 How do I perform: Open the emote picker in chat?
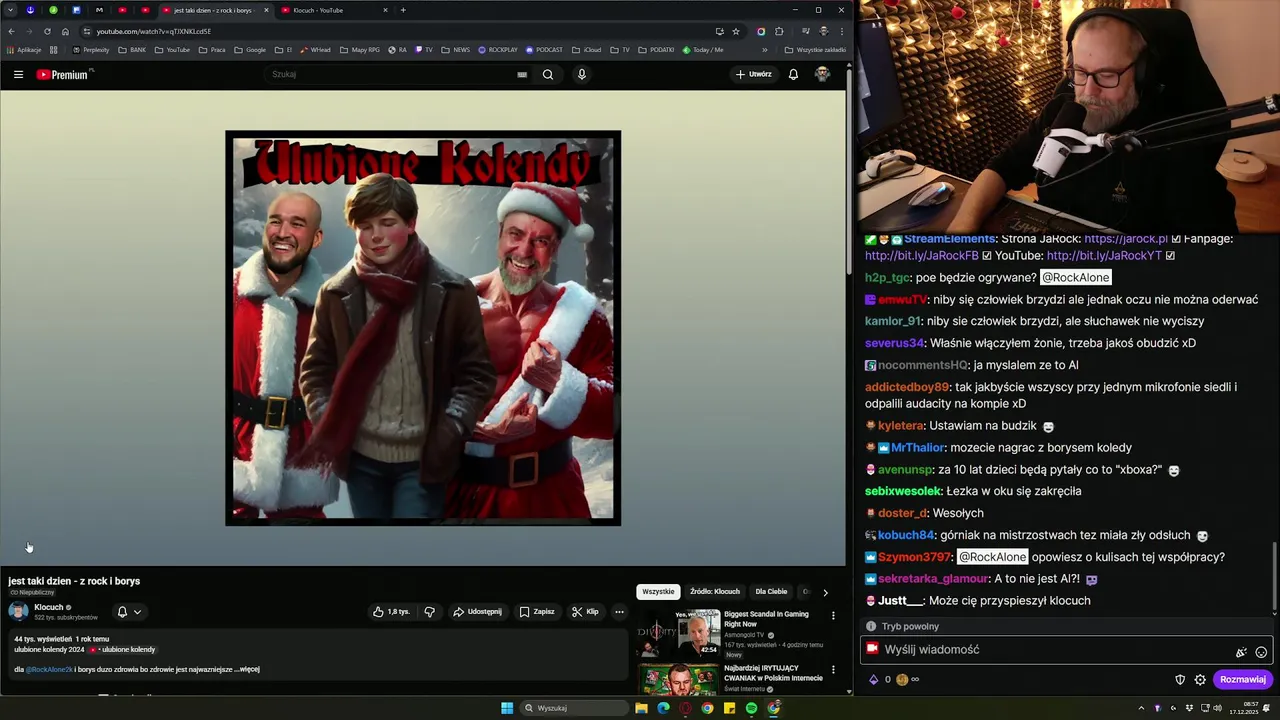[1261, 652]
